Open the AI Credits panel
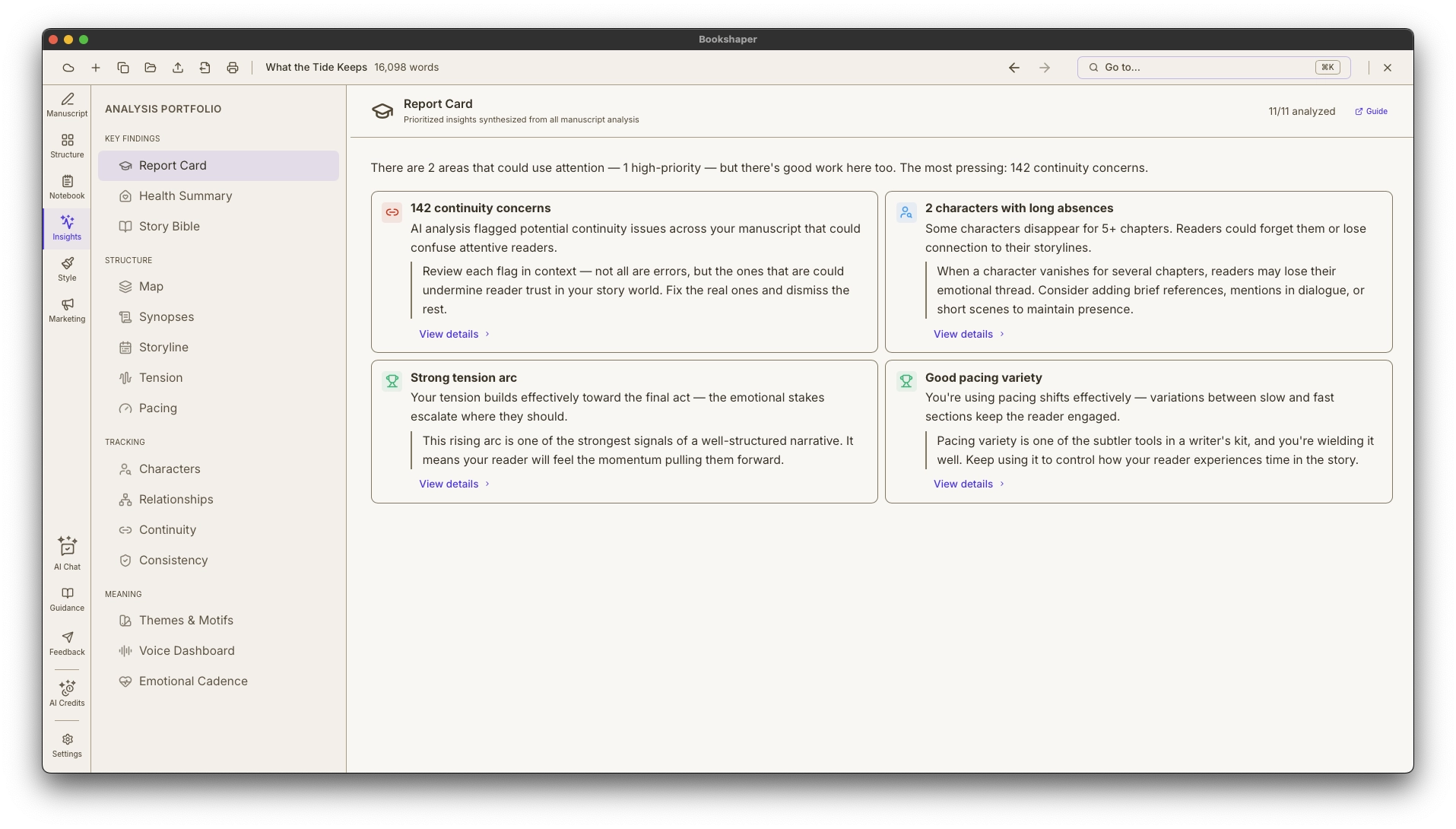 (x=67, y=694)
